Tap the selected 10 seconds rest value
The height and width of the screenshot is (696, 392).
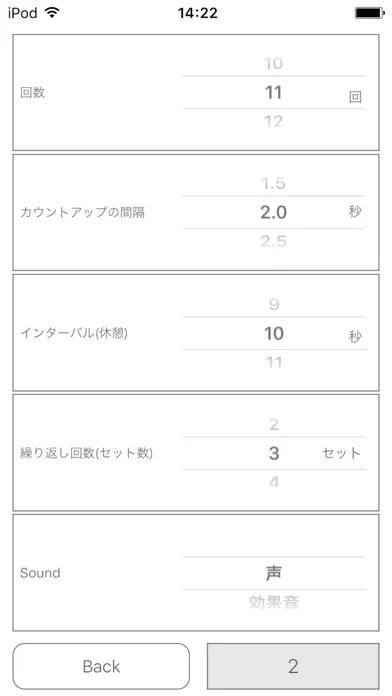tap(274, 333)
